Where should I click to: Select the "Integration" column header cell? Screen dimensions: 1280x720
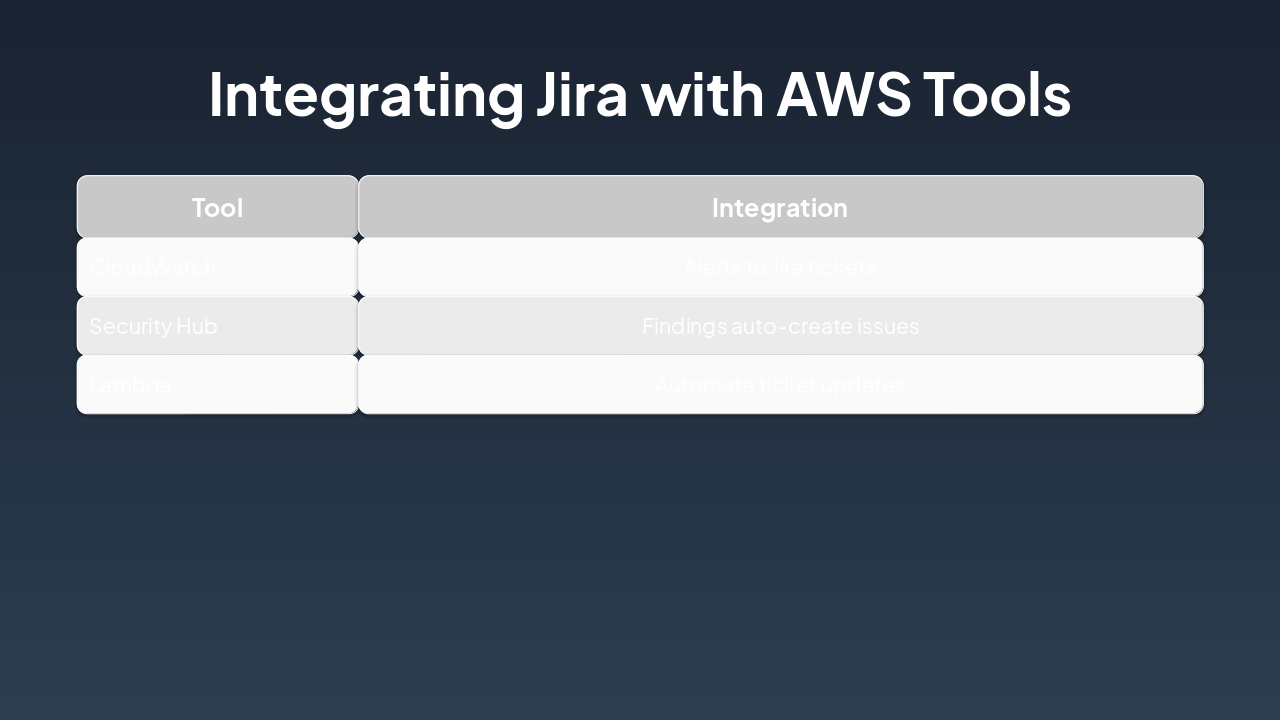[780, 207]
